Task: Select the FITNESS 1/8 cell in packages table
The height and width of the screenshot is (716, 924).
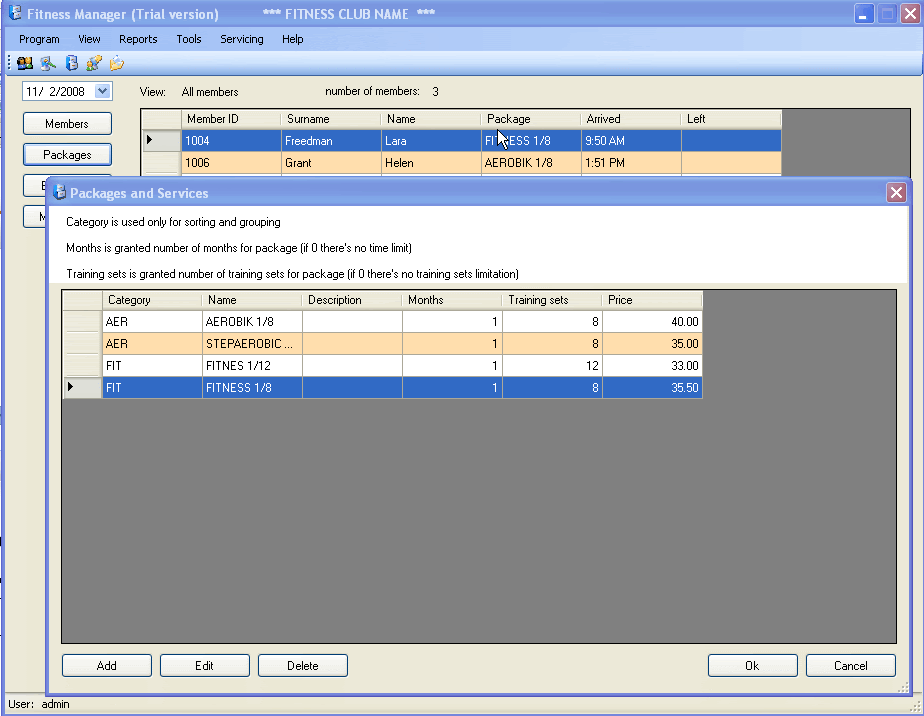Action: pos(252,388)
